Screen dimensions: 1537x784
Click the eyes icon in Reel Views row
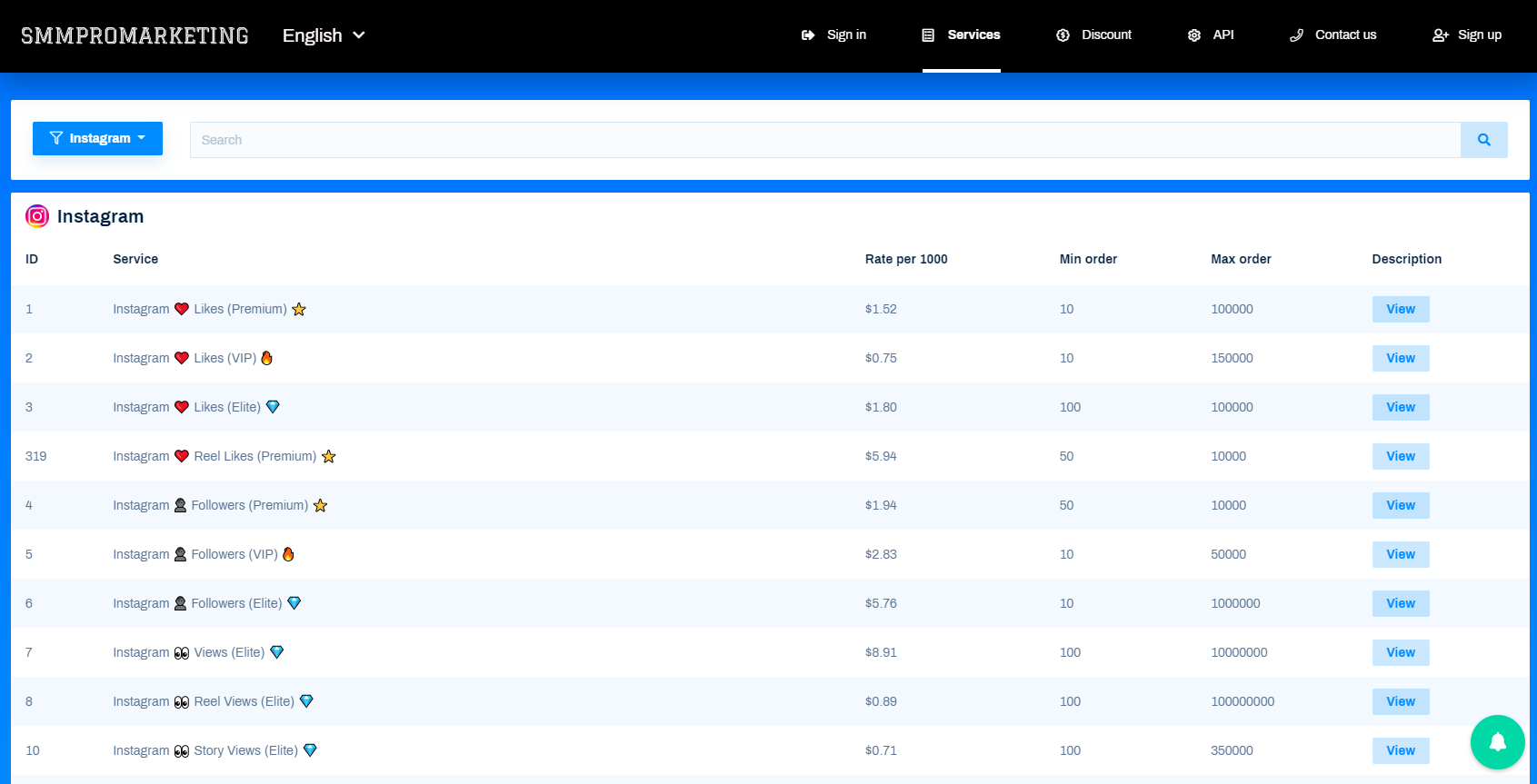[182, 701]
